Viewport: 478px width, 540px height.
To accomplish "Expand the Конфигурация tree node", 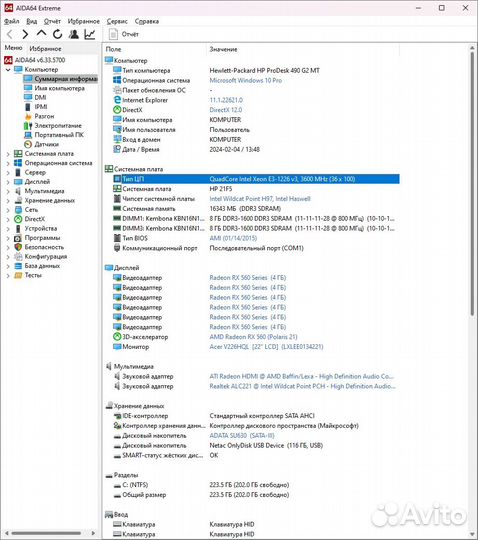I will [x=8, y=257].
